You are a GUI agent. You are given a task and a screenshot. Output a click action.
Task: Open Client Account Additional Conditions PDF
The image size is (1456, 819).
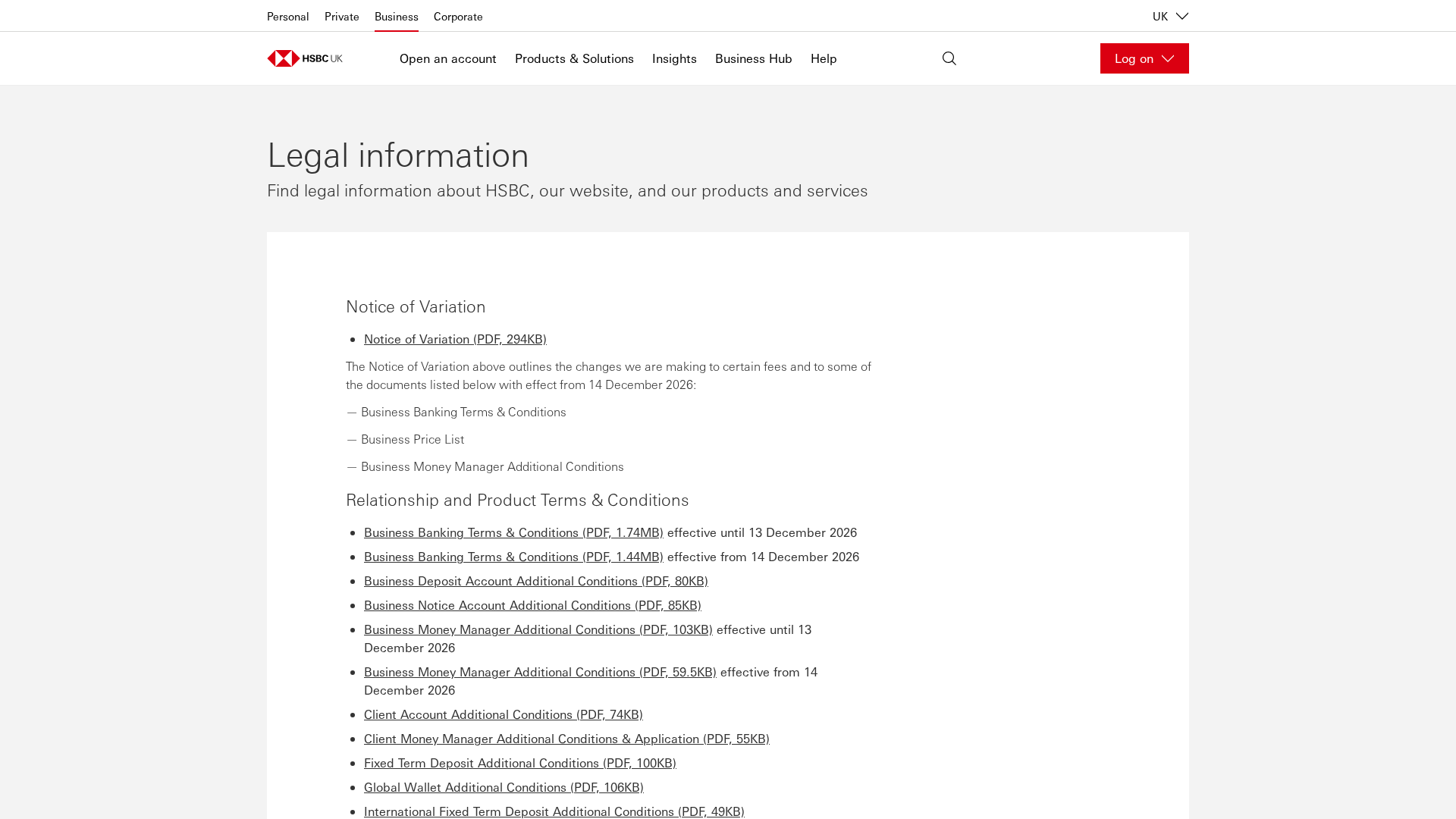pyautogui.click(x=504, y=714)
